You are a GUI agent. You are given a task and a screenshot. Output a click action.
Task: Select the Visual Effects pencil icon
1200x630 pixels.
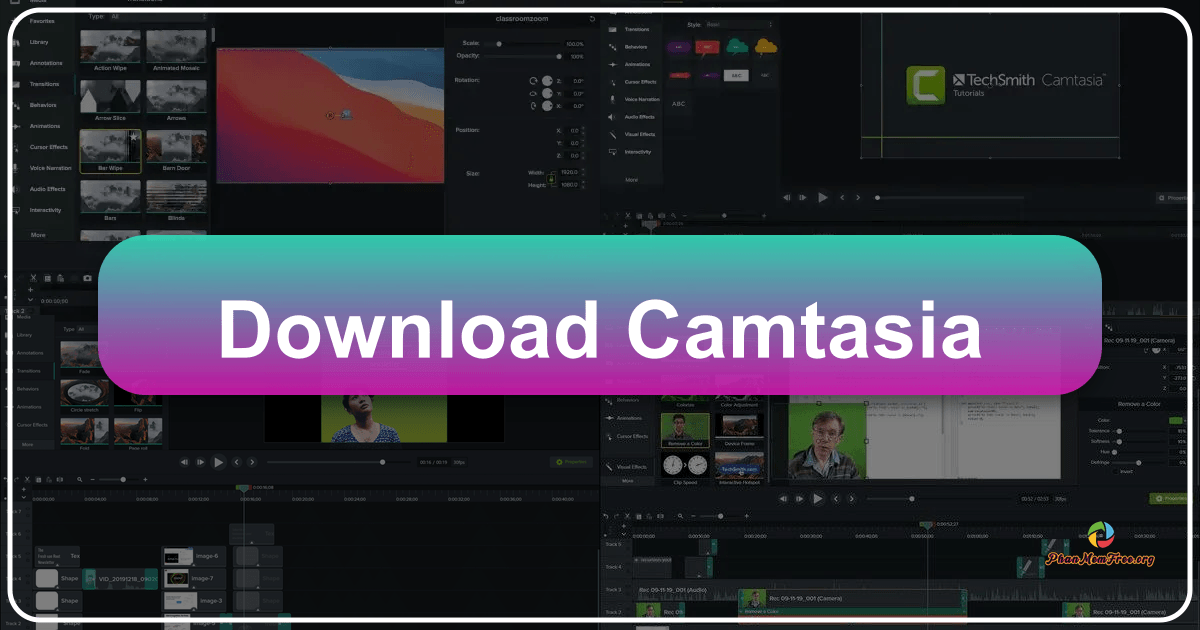click(x=611, y=134)
